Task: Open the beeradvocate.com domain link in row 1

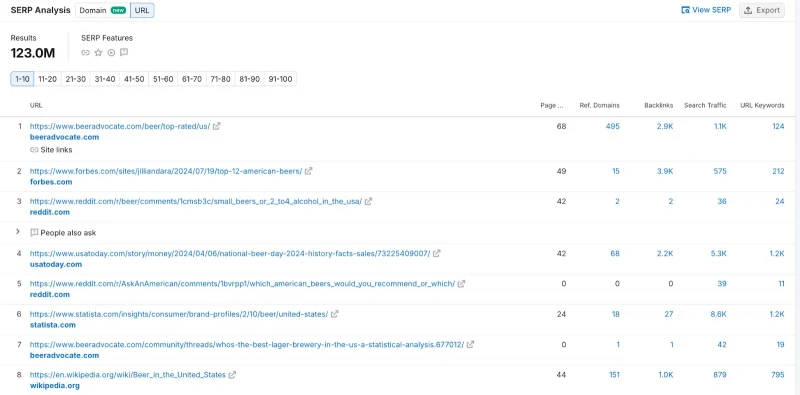Action: click(x=64, y=137)
